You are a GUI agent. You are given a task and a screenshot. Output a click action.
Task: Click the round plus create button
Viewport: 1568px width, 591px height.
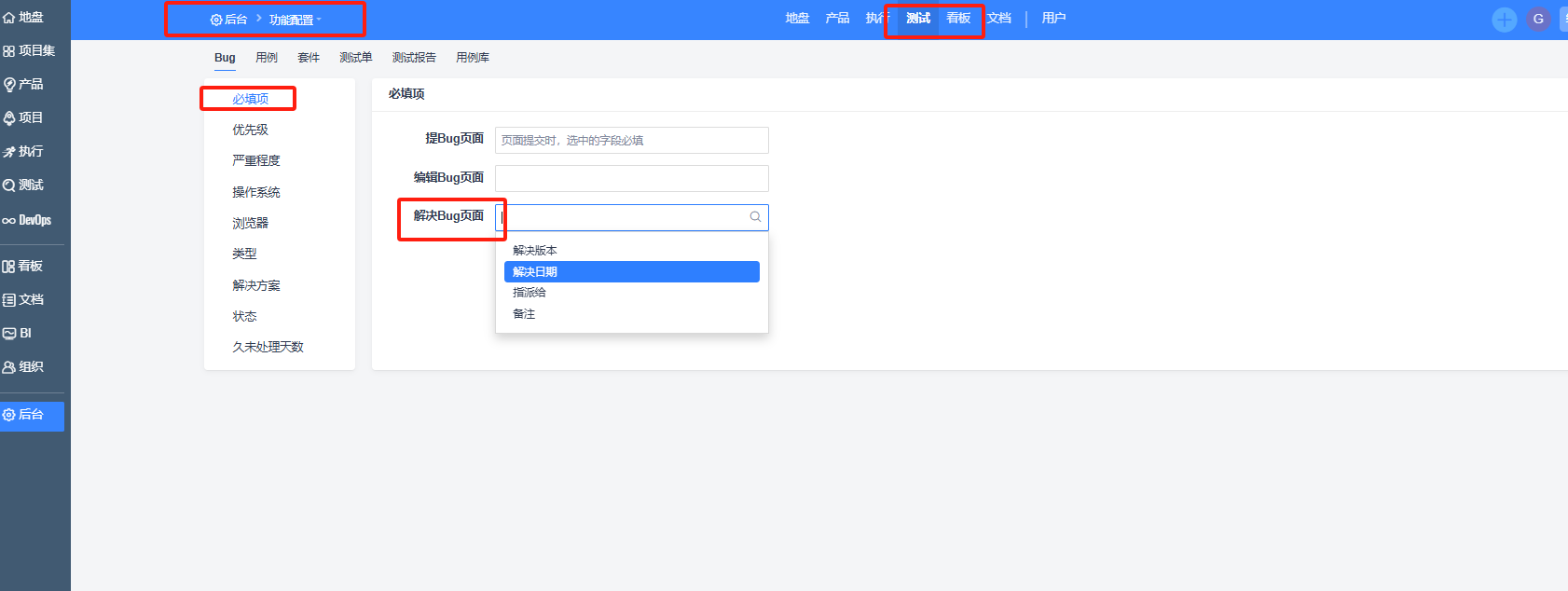[x=1505, y=20]
